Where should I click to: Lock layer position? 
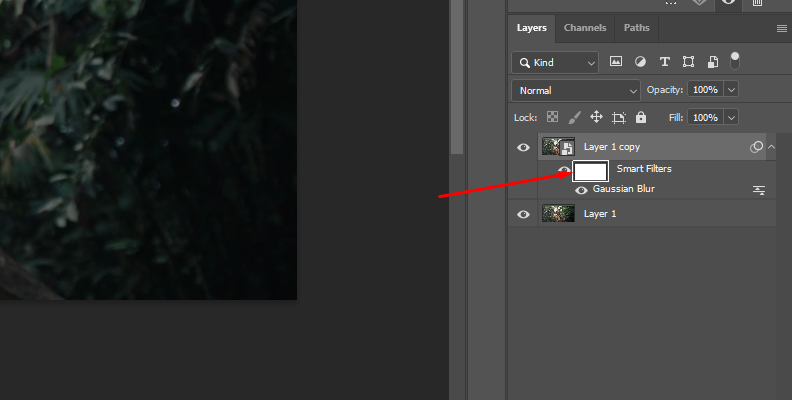click(x=597, y=117)
